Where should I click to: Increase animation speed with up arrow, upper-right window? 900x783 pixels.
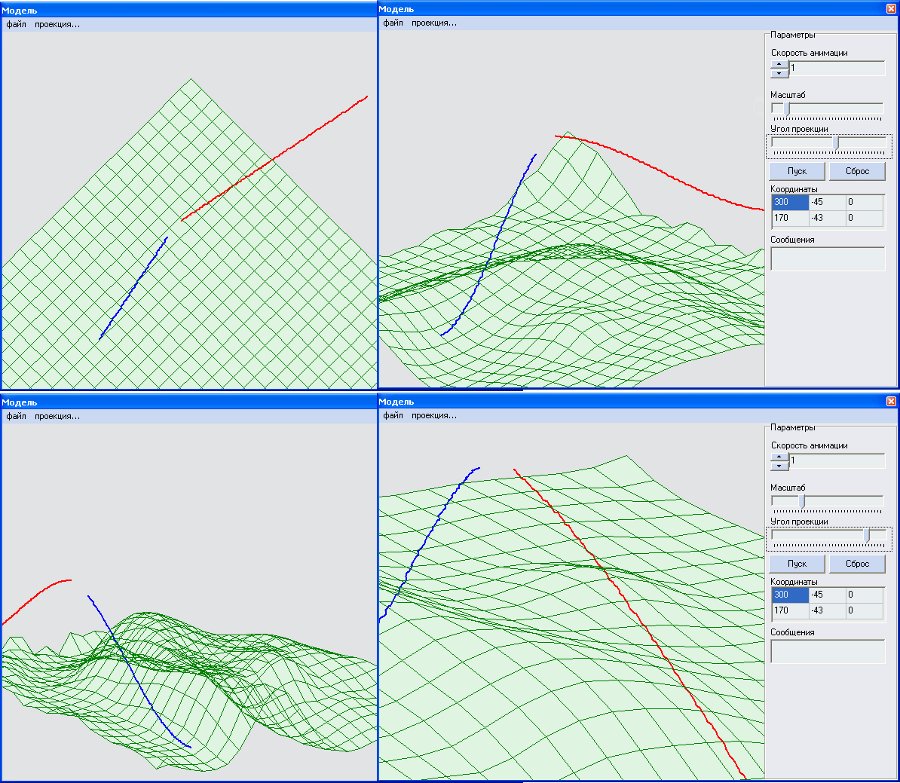click(x=779, y=64)
